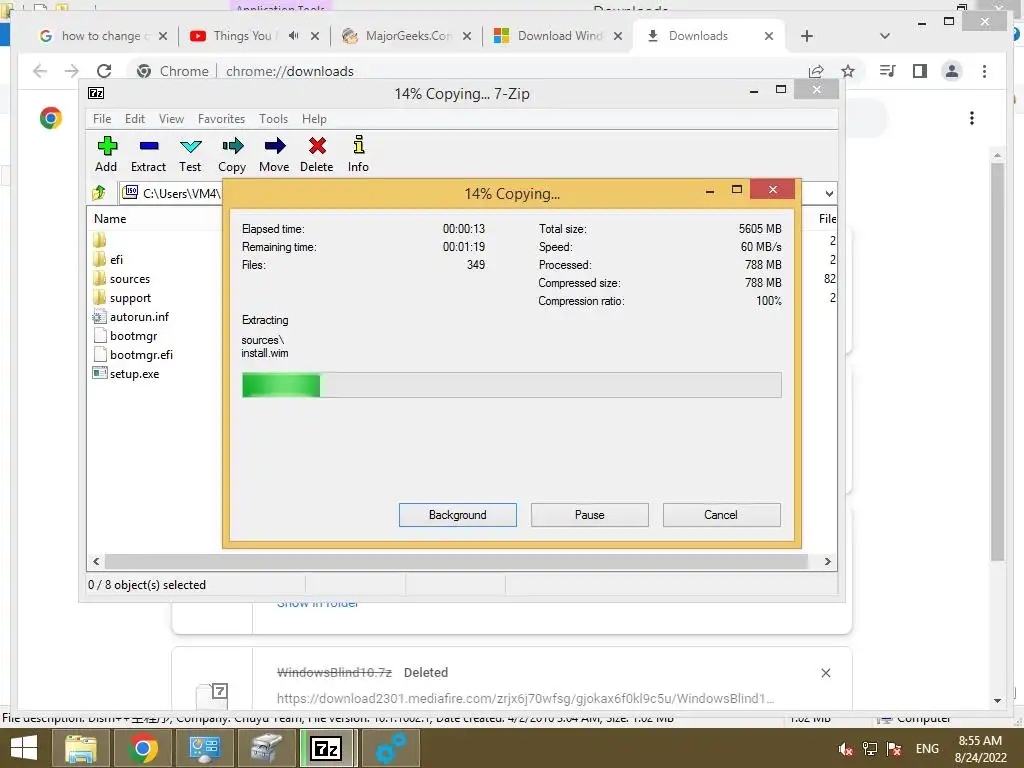Open the efi folder
Viewport: 1024px width, 768px height.
pos(116,260)
